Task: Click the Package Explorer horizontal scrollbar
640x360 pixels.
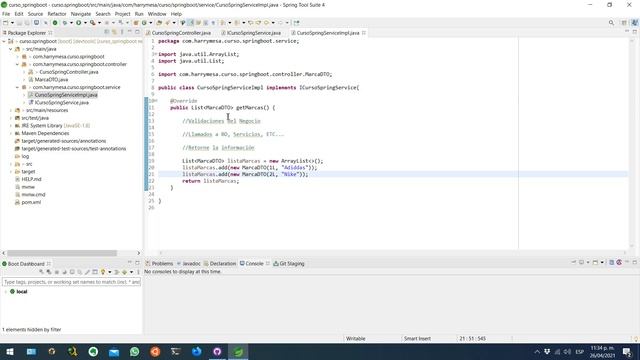Action: [x=62, y=253]
